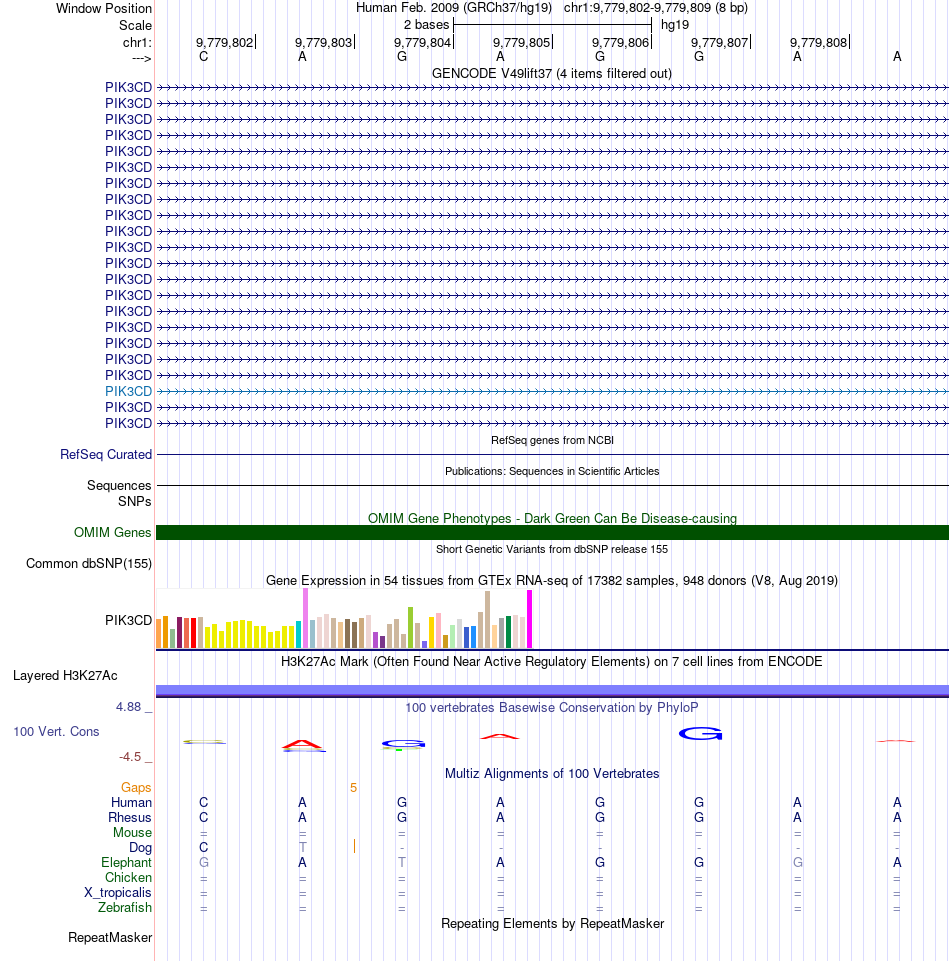This screenshot has width=950, height=961.
Task: Click the X_tropicalis alignment row label
Action: [118, 893]
